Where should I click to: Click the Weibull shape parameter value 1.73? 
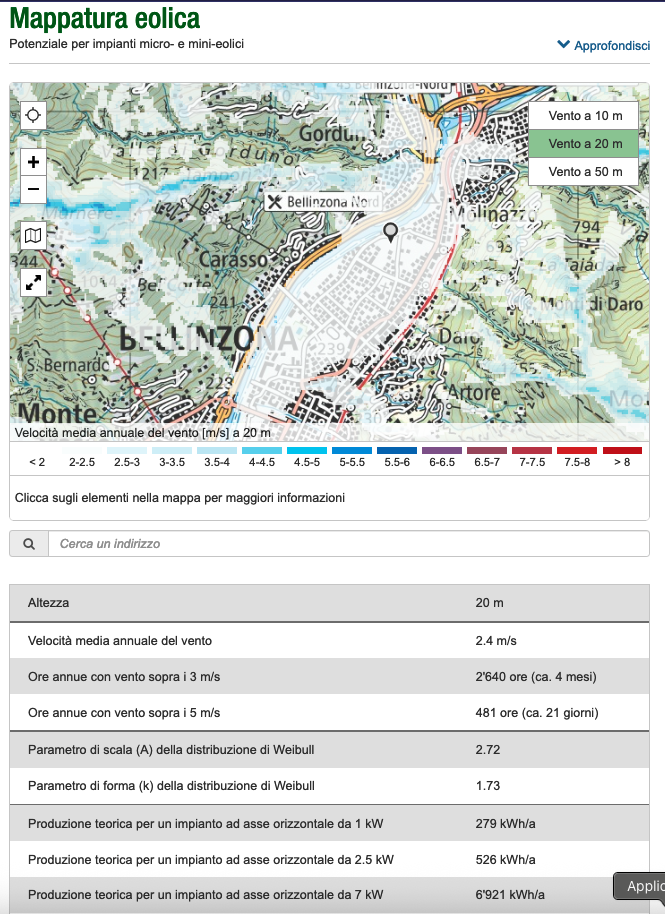coord(488,786)
